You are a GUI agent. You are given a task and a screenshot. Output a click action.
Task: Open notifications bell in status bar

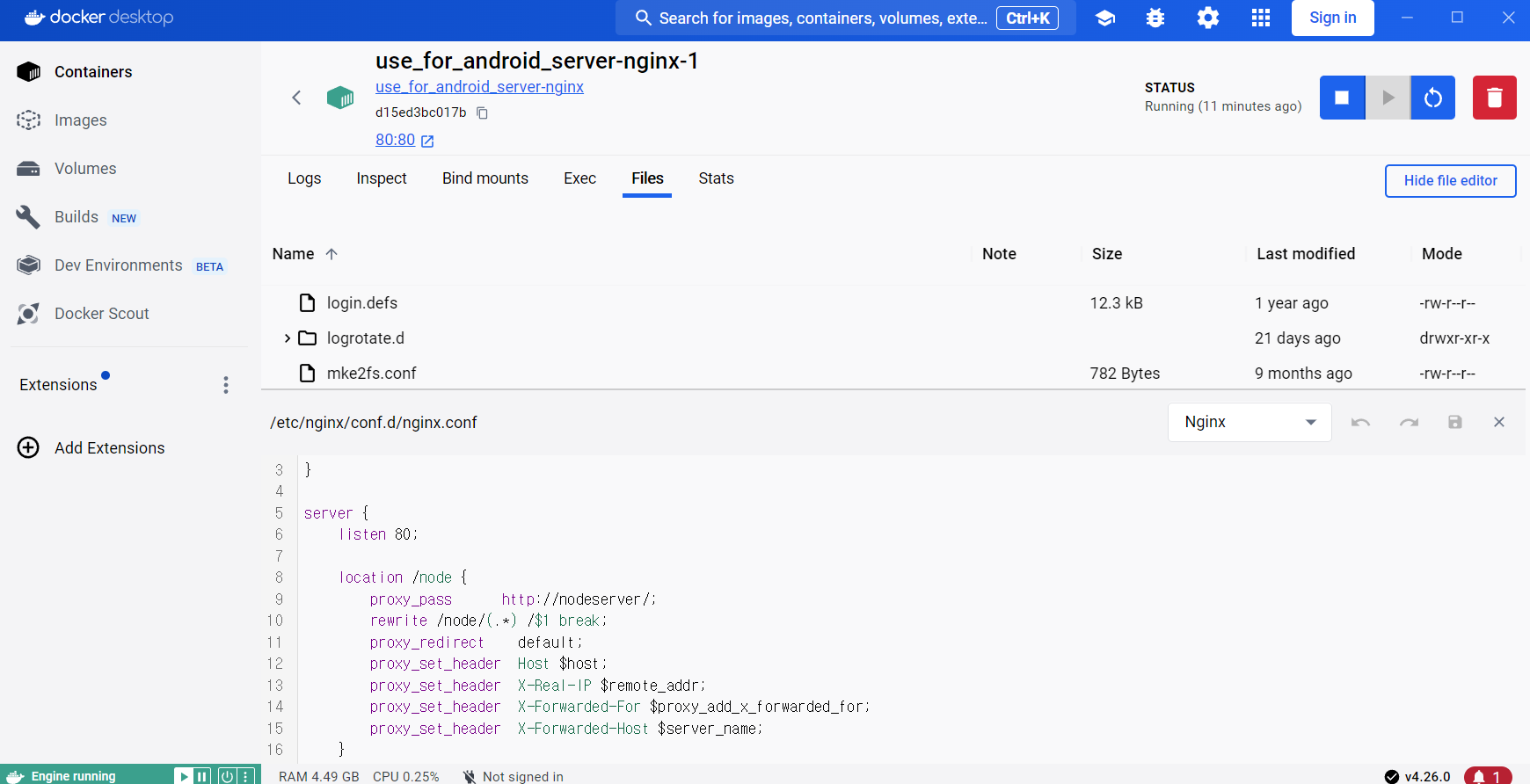pyautogui.click(x=1488, y=776)
